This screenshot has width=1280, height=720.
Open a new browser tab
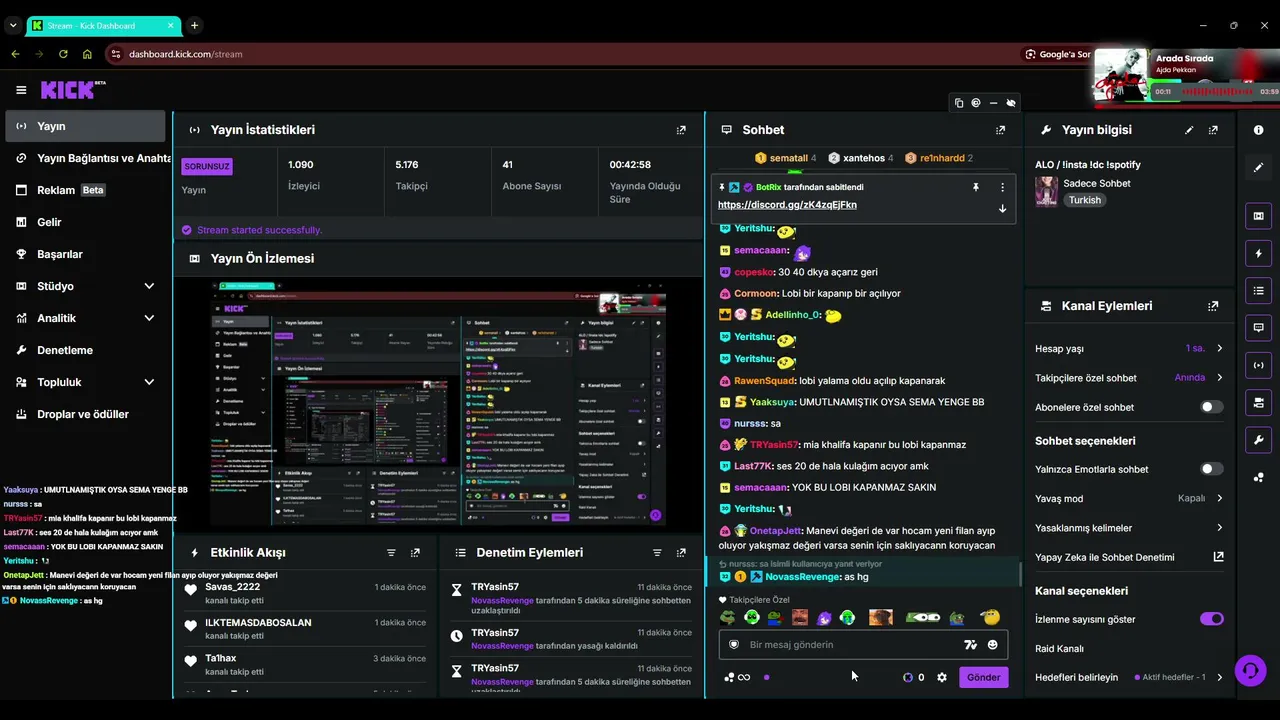point(194,25)
